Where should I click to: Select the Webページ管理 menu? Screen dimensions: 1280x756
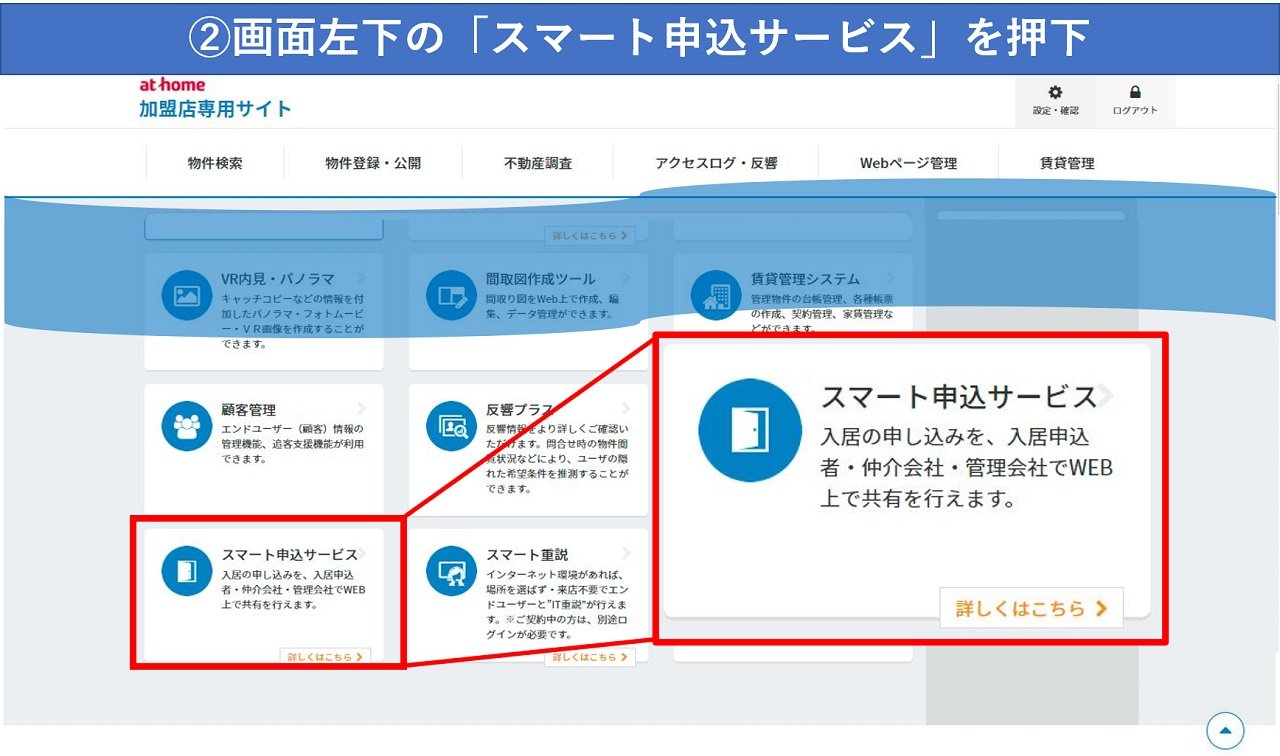pos(908,163)
